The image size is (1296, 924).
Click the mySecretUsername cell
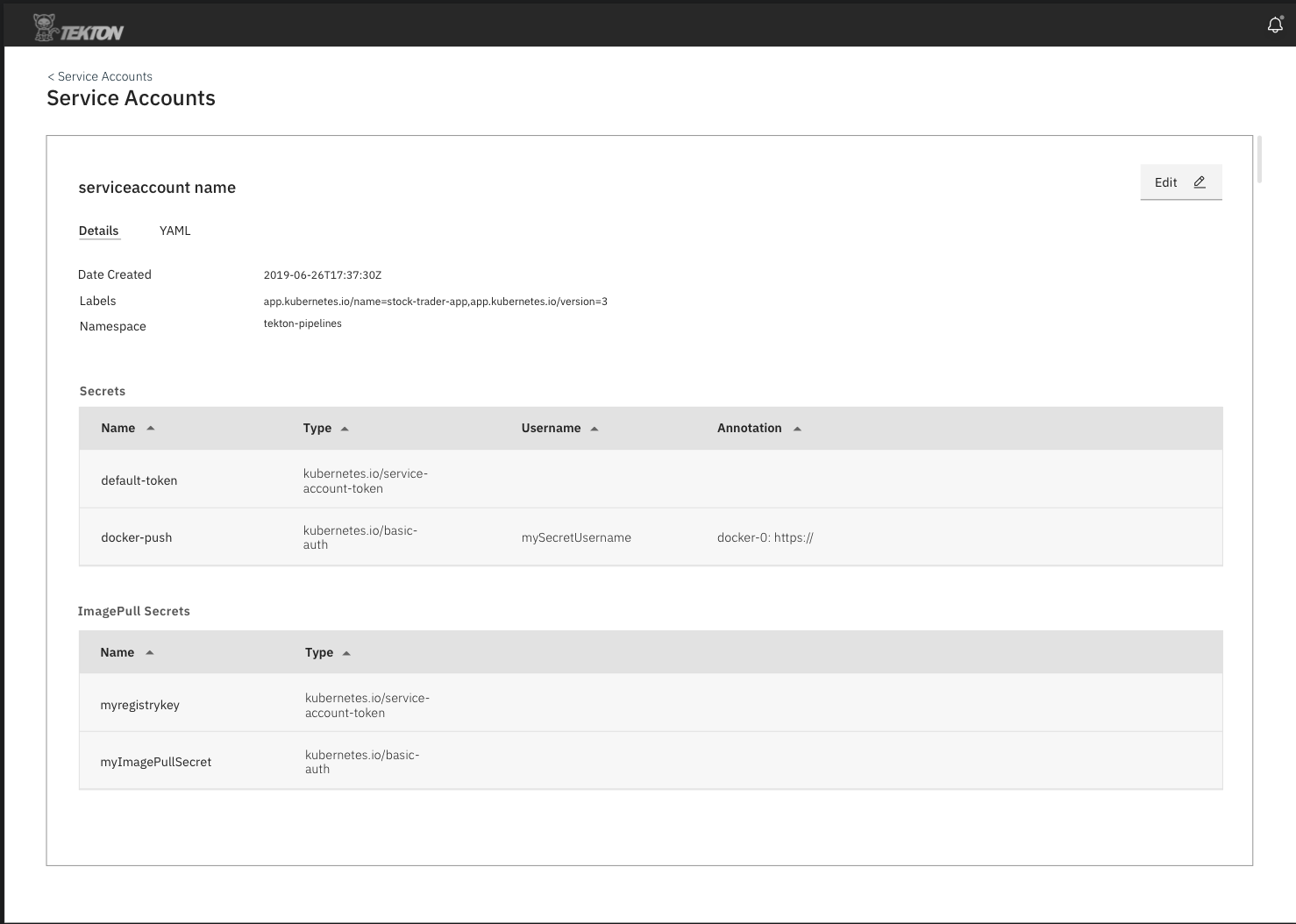click(576, 537)
